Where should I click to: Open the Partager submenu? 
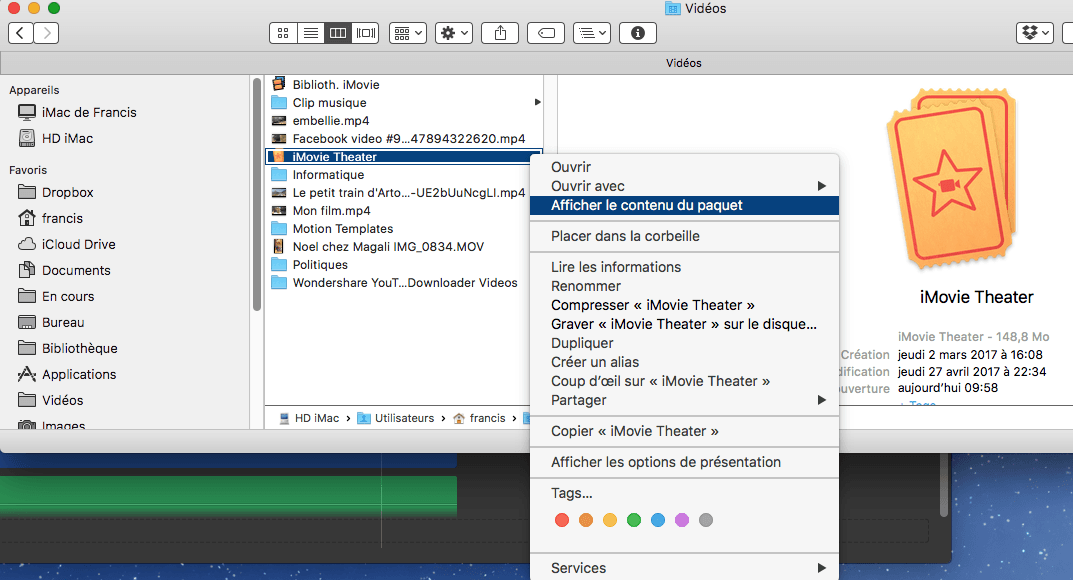(684, 400)
